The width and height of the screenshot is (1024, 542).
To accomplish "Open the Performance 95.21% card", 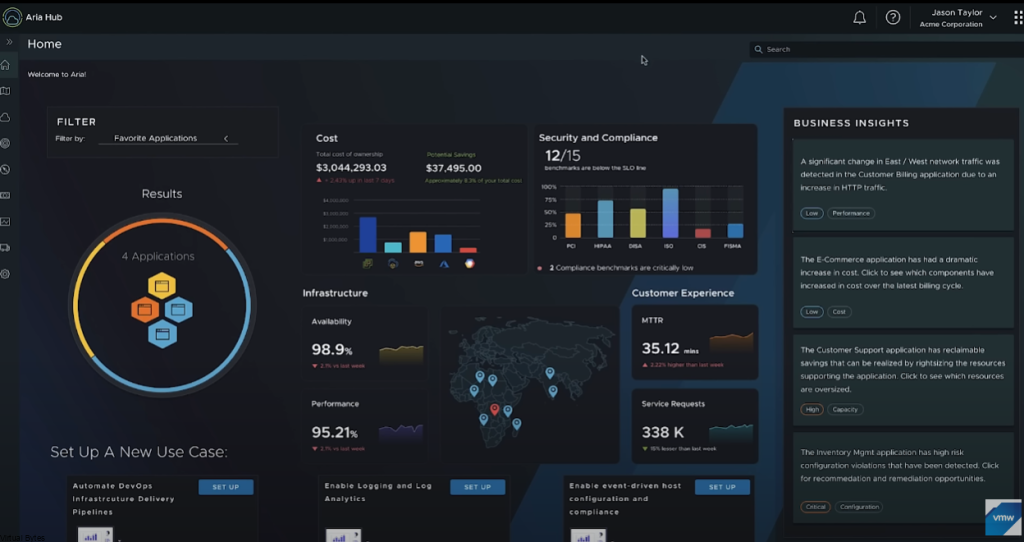I will [365, 426].
